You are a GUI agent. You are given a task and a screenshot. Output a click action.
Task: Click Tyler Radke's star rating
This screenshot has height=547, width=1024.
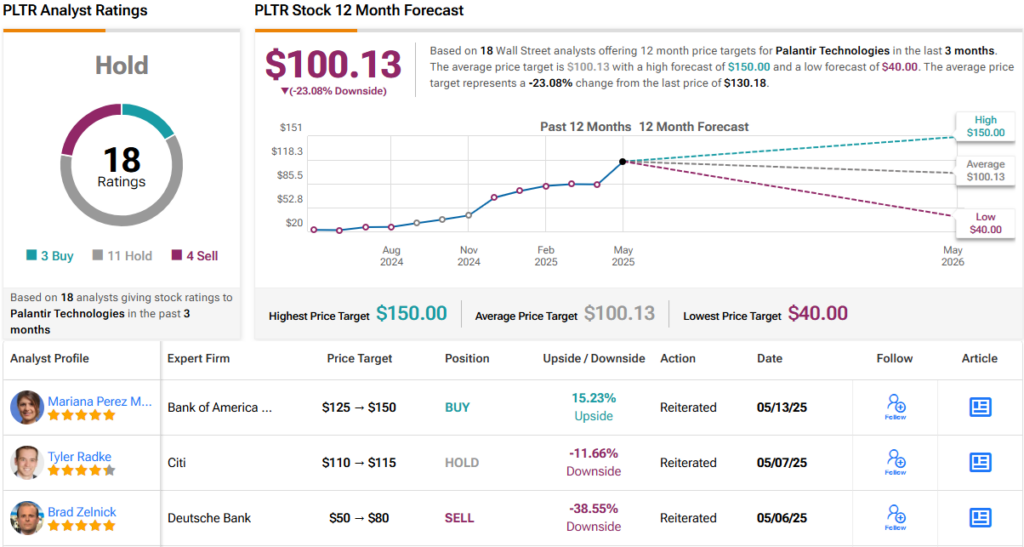point(81,471)
